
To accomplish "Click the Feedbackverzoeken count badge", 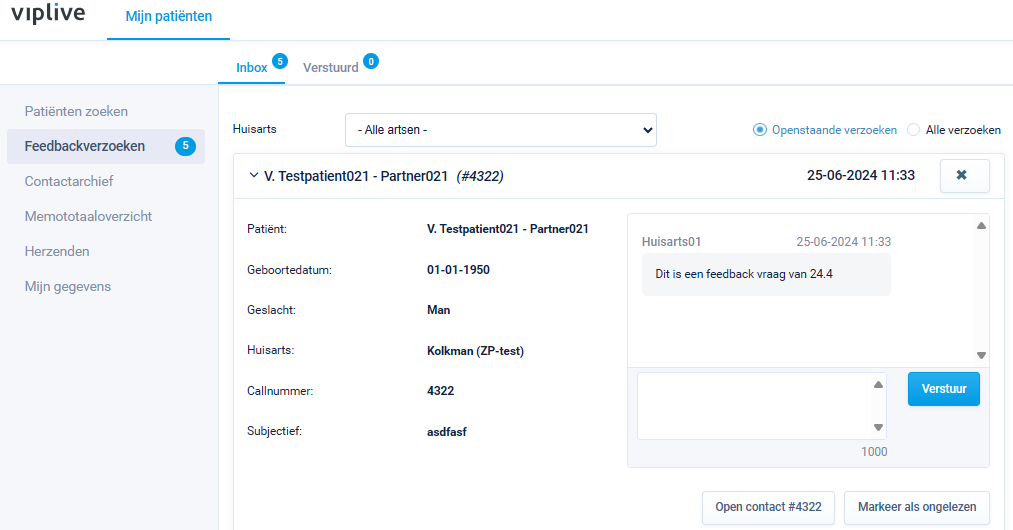I will 185,147.
